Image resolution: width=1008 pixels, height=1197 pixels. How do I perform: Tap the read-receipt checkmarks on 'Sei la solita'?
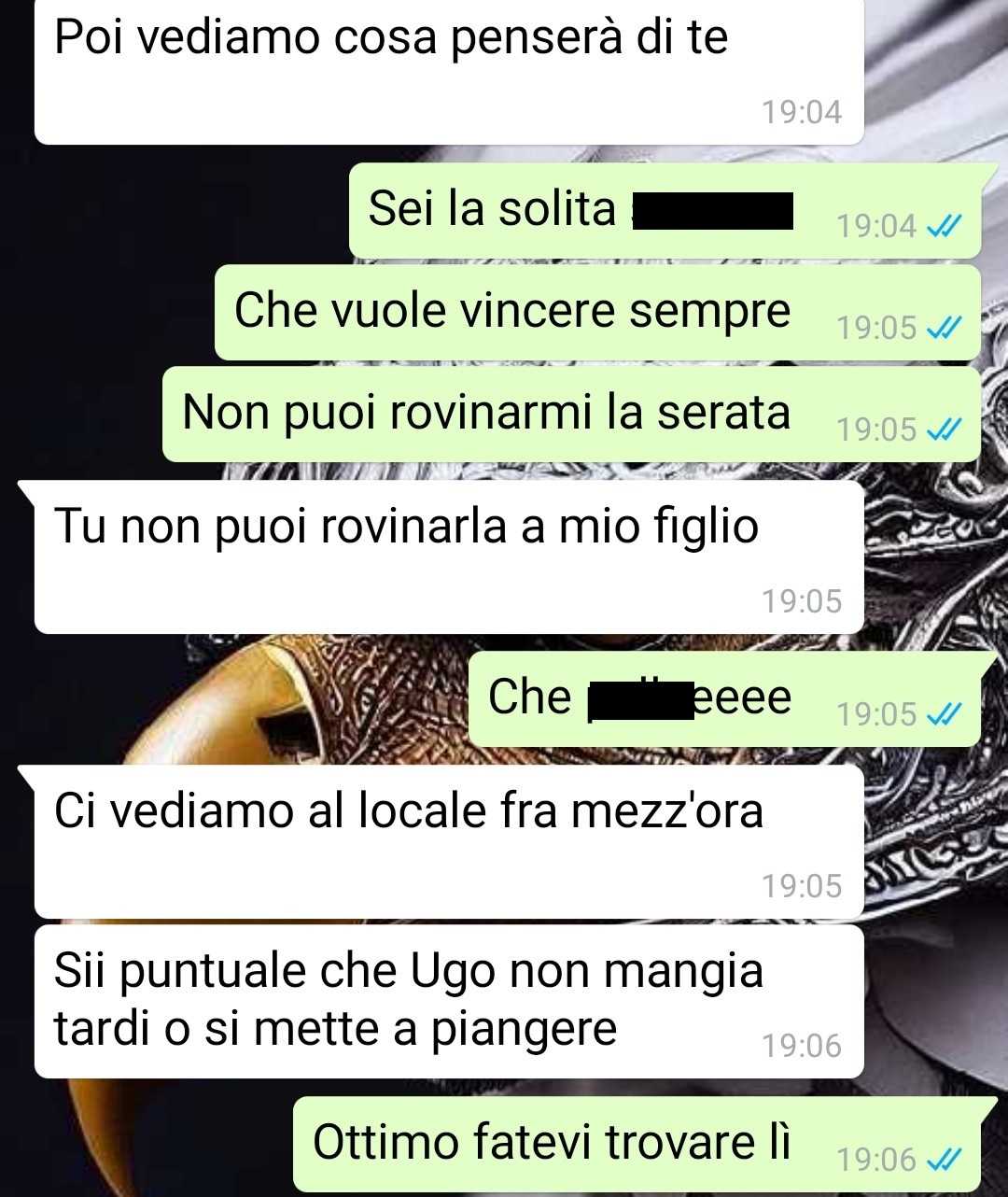944,226
